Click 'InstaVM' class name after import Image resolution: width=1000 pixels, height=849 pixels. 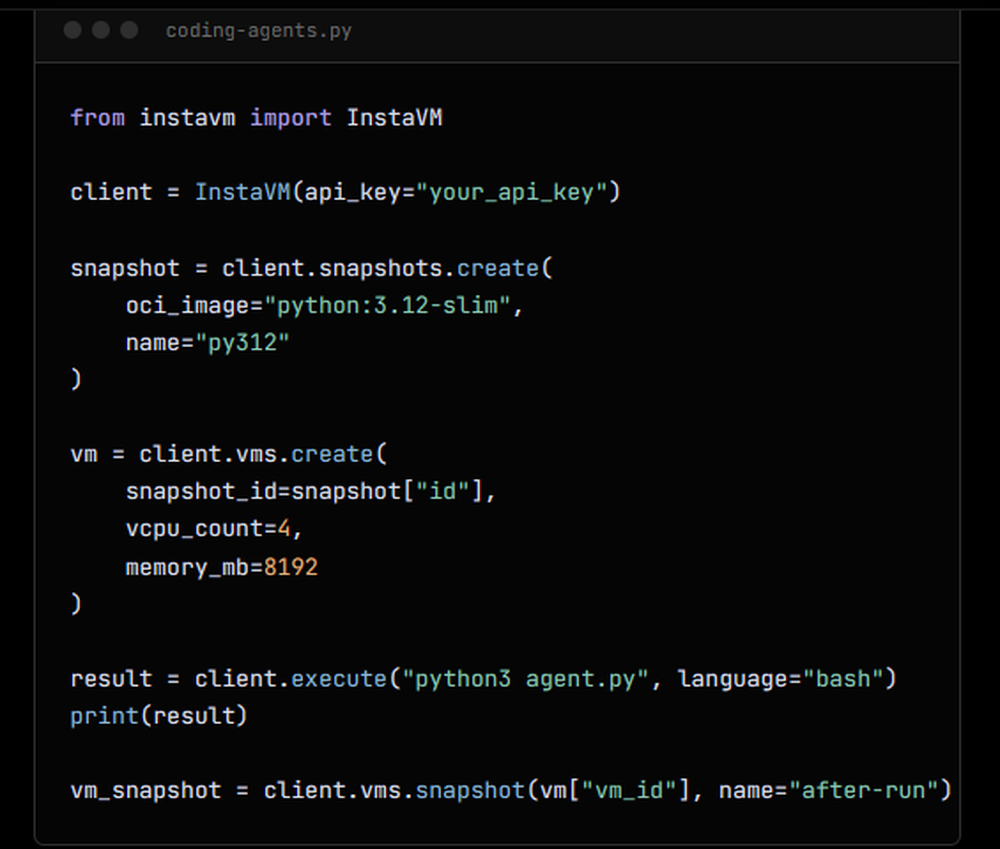click(x=394, y=117)
